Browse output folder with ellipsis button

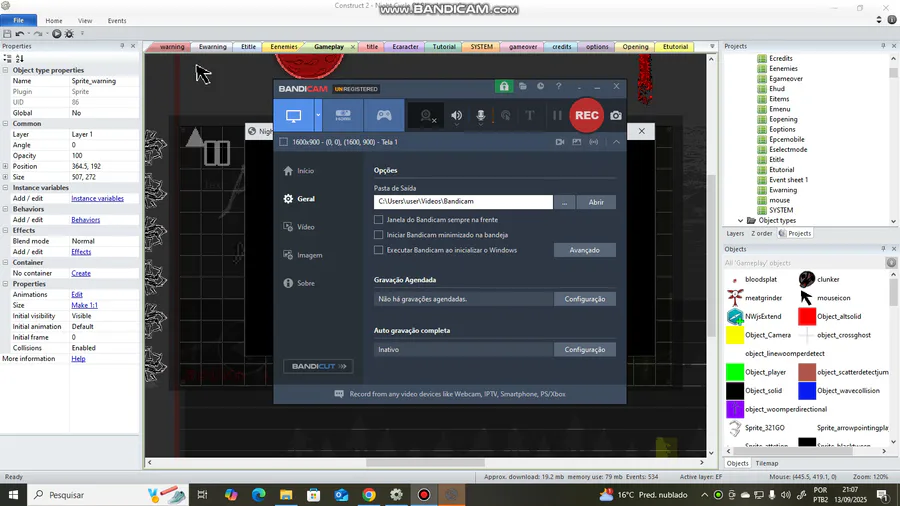click(565, 202)
